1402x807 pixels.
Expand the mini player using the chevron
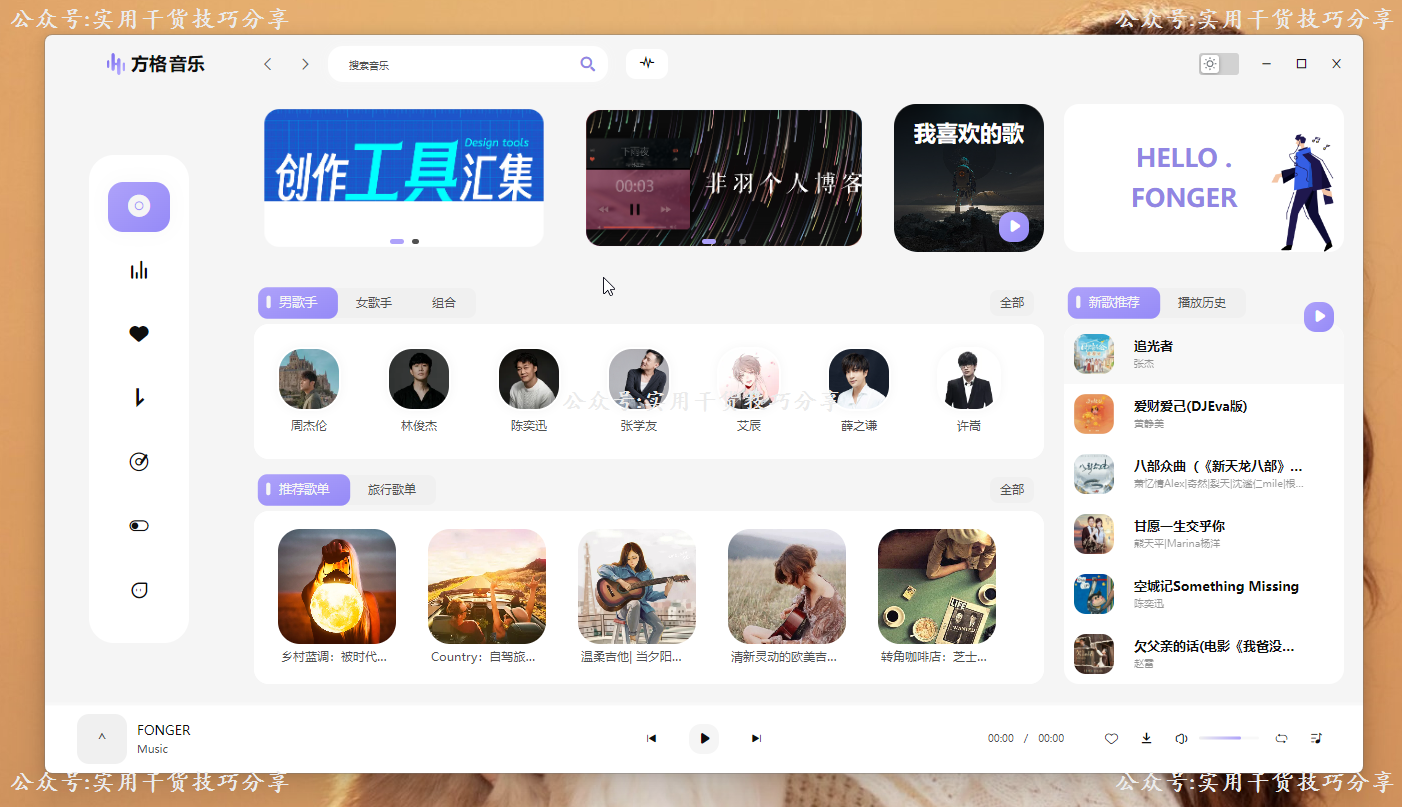(x=102, y=738)
